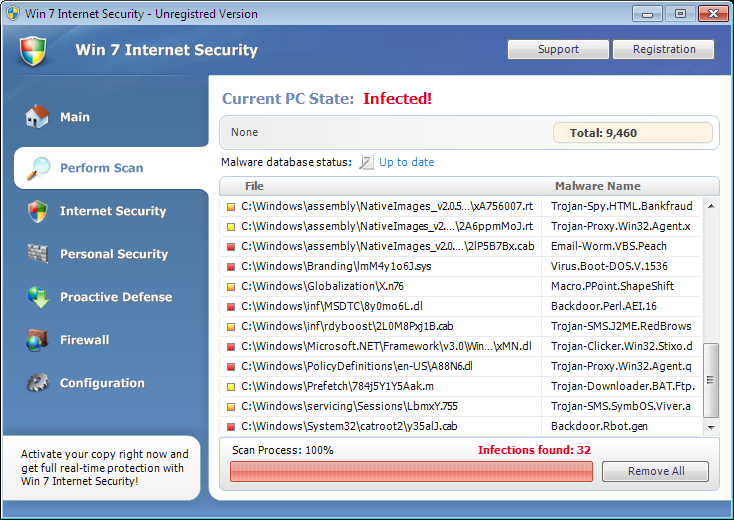
Task: Click the Up to date link
Action: 406,162
